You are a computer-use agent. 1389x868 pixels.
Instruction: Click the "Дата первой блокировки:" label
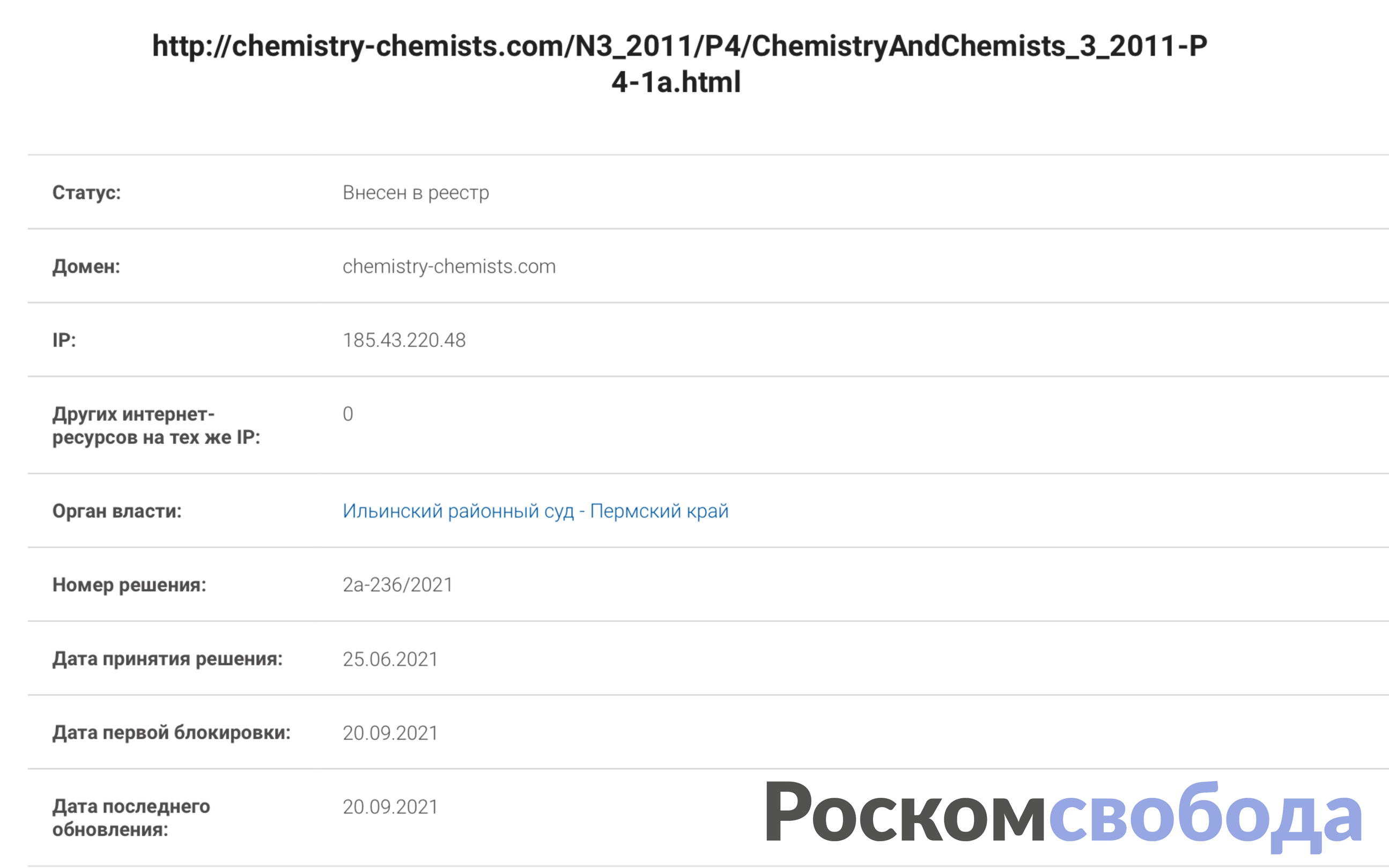coord(172,733)
